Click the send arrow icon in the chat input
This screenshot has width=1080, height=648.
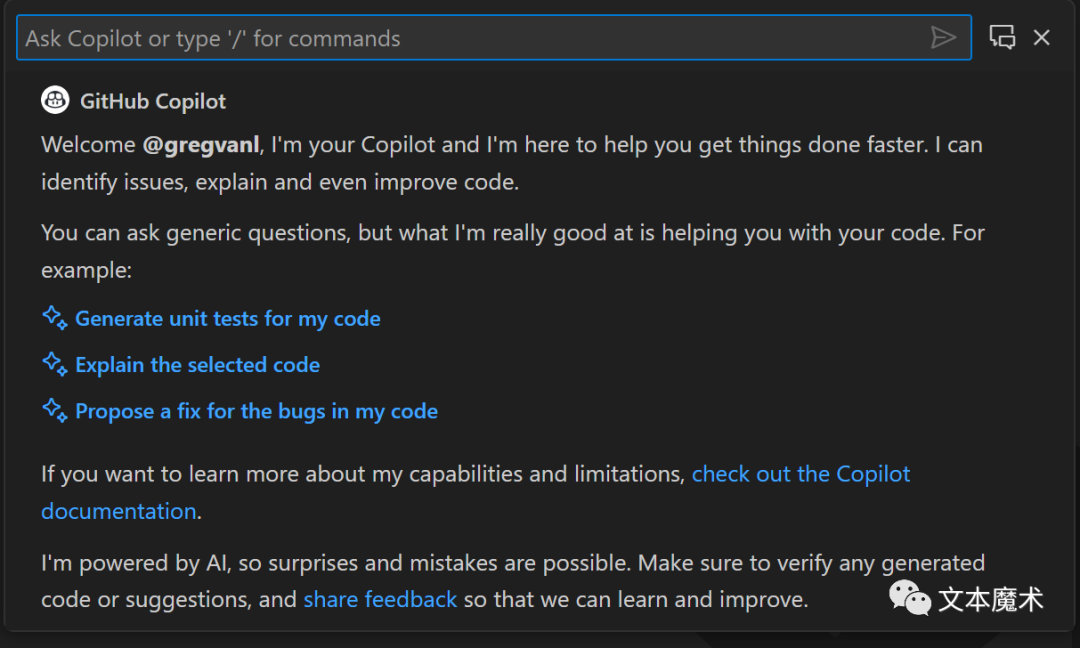pos(942,37)
